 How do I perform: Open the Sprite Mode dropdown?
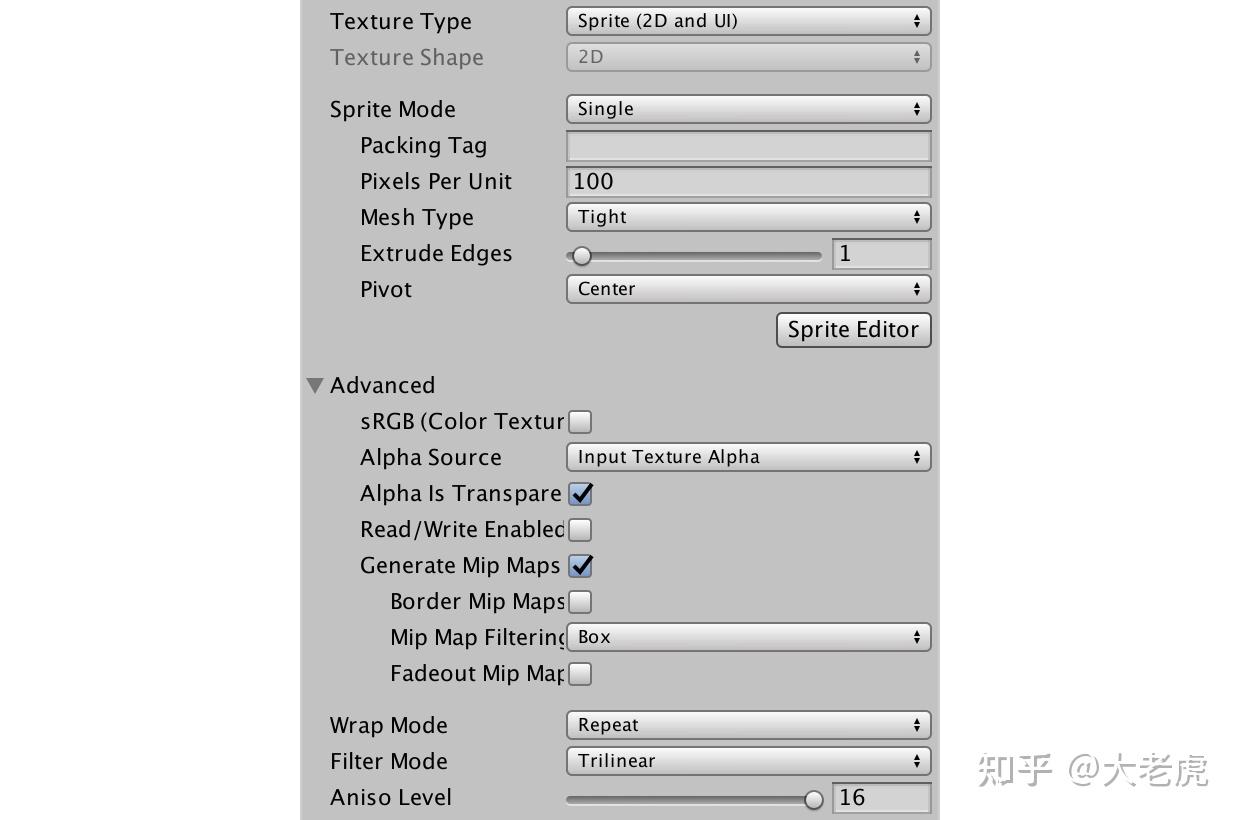click(x=748, y=109)
